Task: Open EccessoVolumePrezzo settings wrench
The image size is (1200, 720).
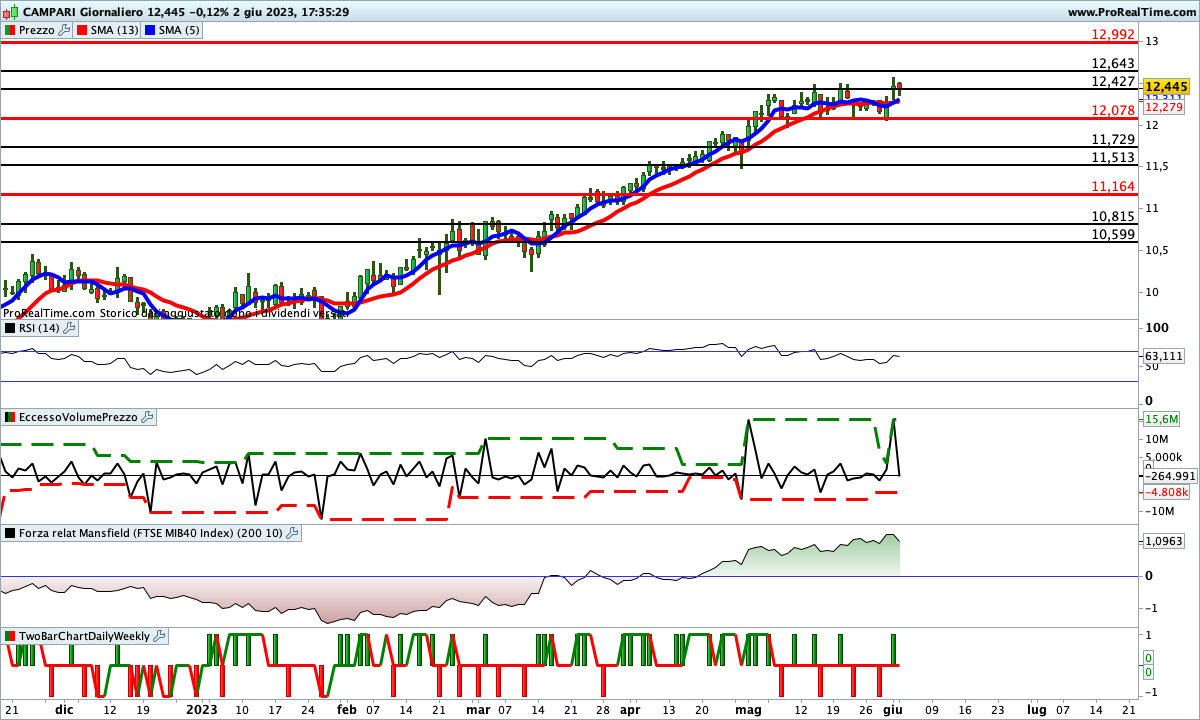Action: click(x=148, y=417)
